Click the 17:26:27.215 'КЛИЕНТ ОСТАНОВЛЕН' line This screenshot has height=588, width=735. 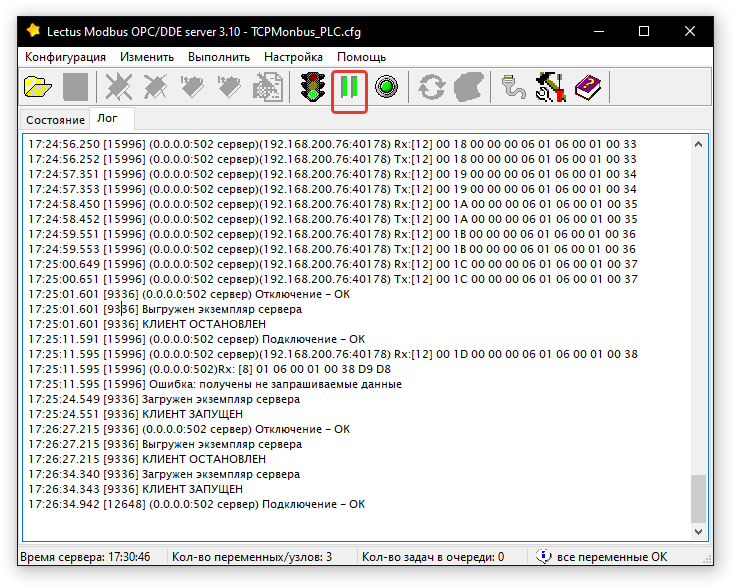point(147,459)
